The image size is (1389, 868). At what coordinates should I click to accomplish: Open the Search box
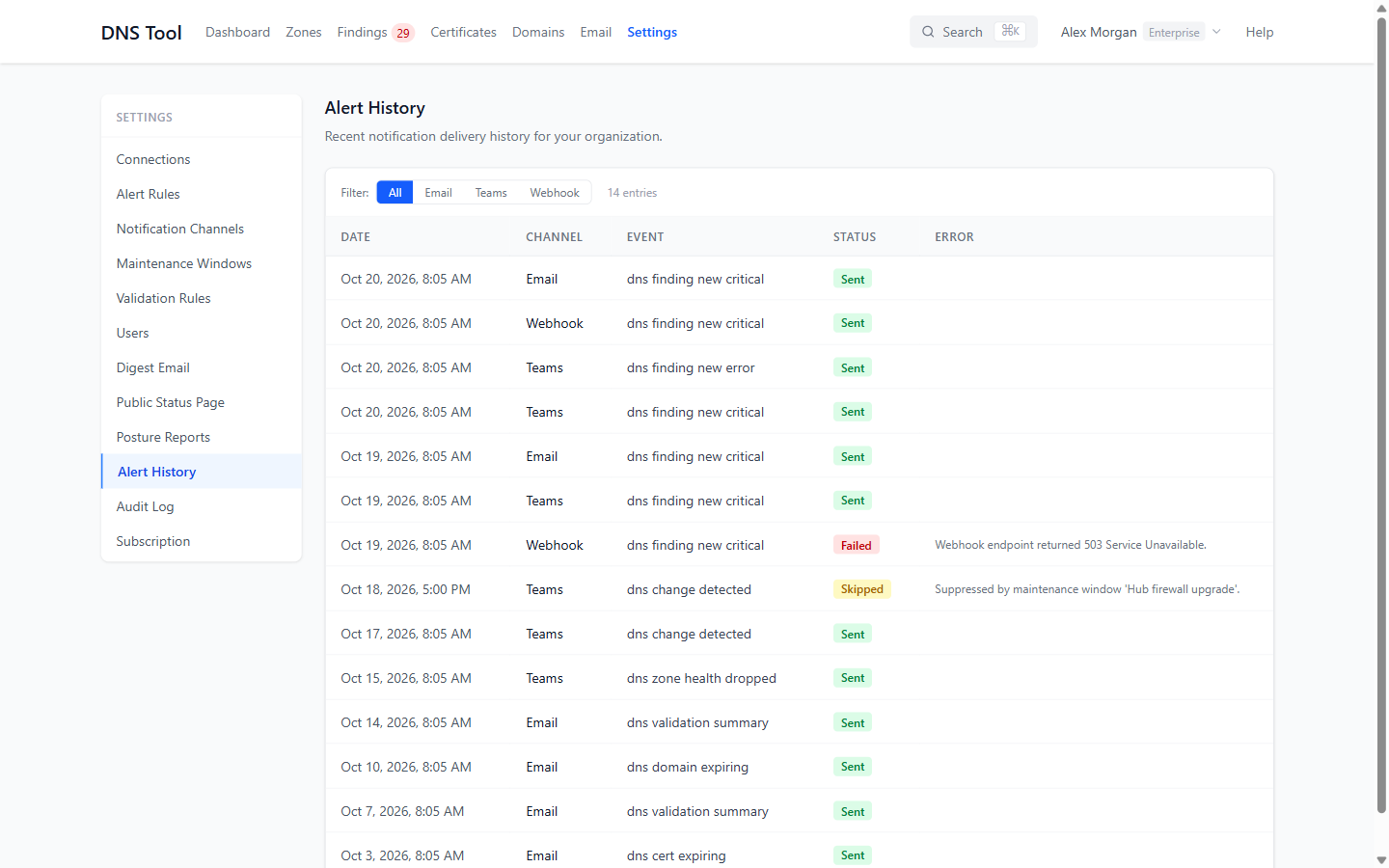pyautogui.click(x=973, y=32)
